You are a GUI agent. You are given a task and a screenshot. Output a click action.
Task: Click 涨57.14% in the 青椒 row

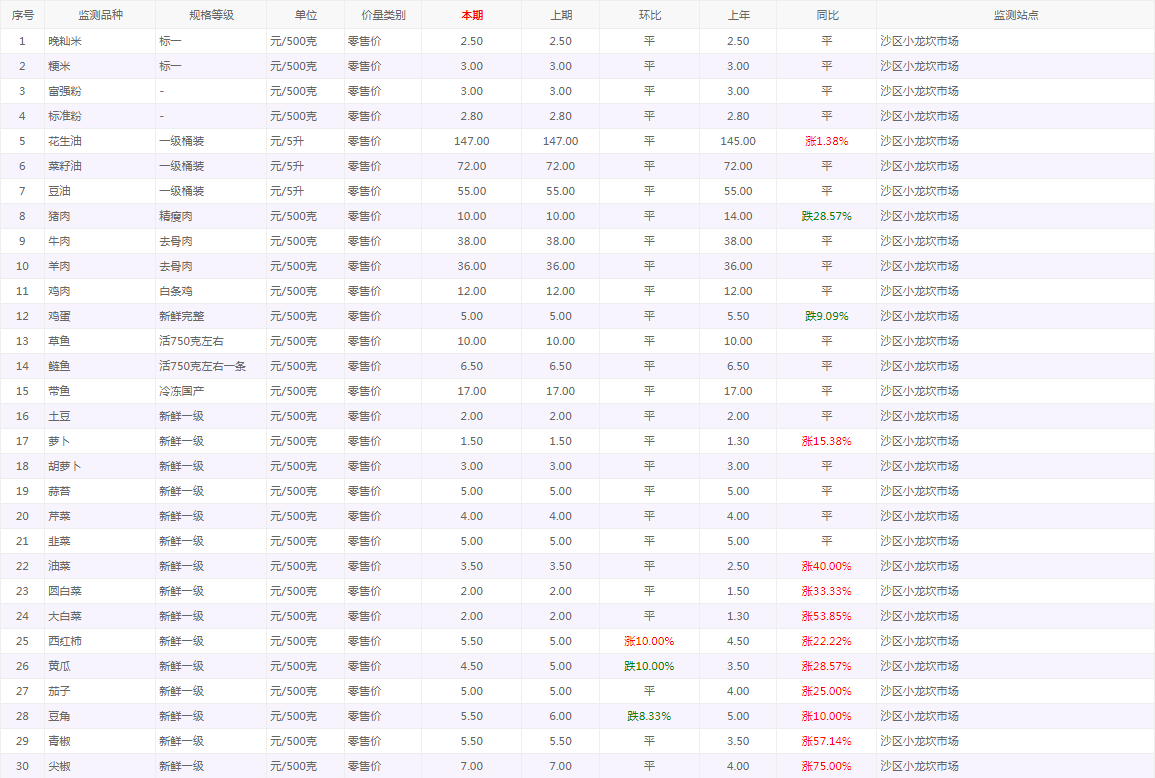(x=827, y=741)
